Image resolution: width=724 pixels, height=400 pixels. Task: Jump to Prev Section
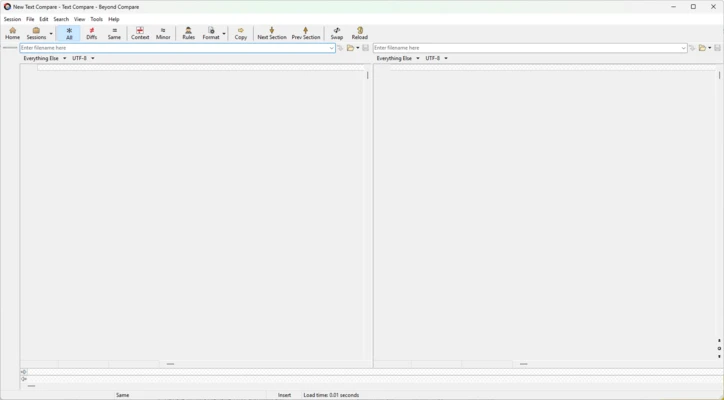pos(306,33)
